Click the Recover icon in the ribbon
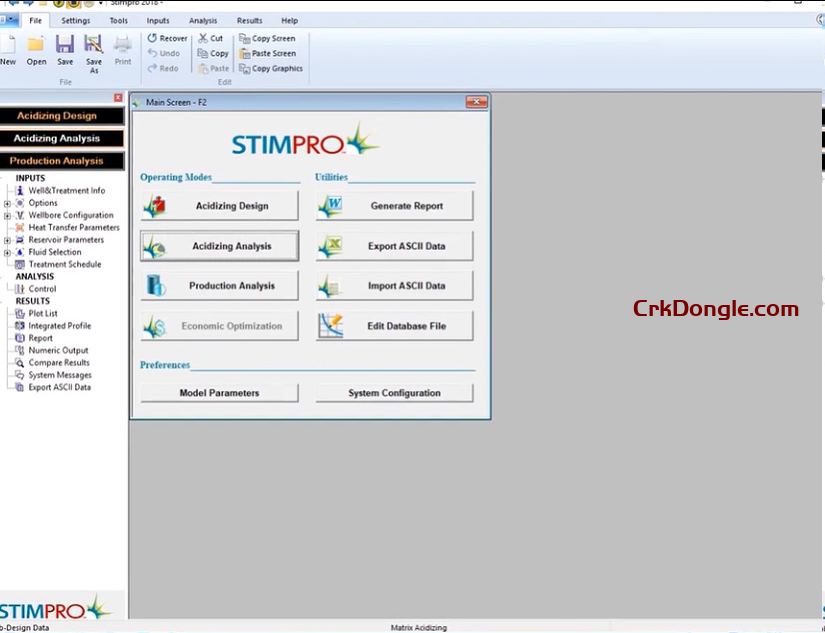 [x=152, y=39]
